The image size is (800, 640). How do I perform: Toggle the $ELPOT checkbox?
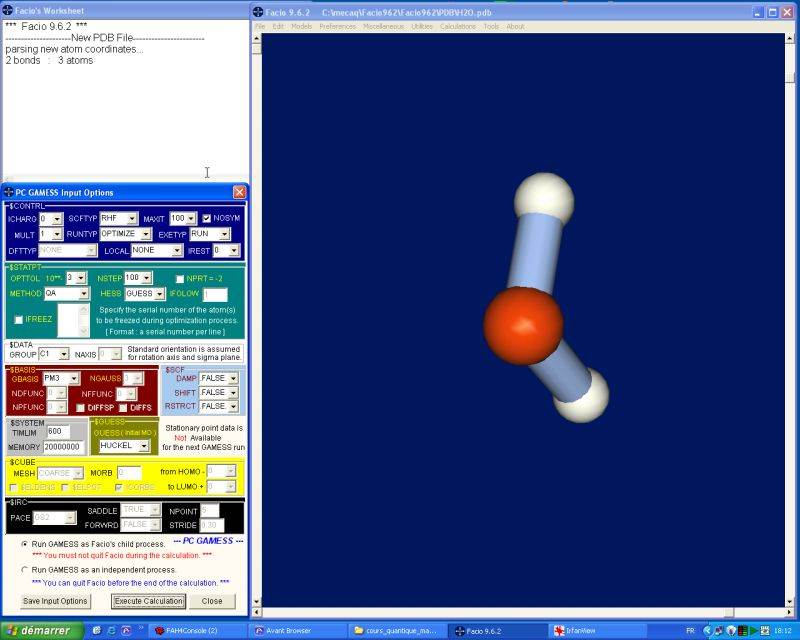(64, 487)
